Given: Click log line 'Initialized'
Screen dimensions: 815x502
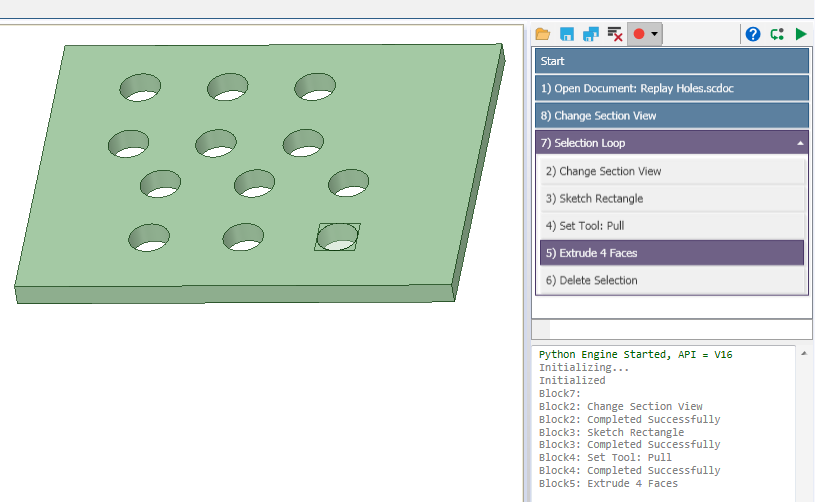Looking at the screenshot, I should tap(572, 380).
